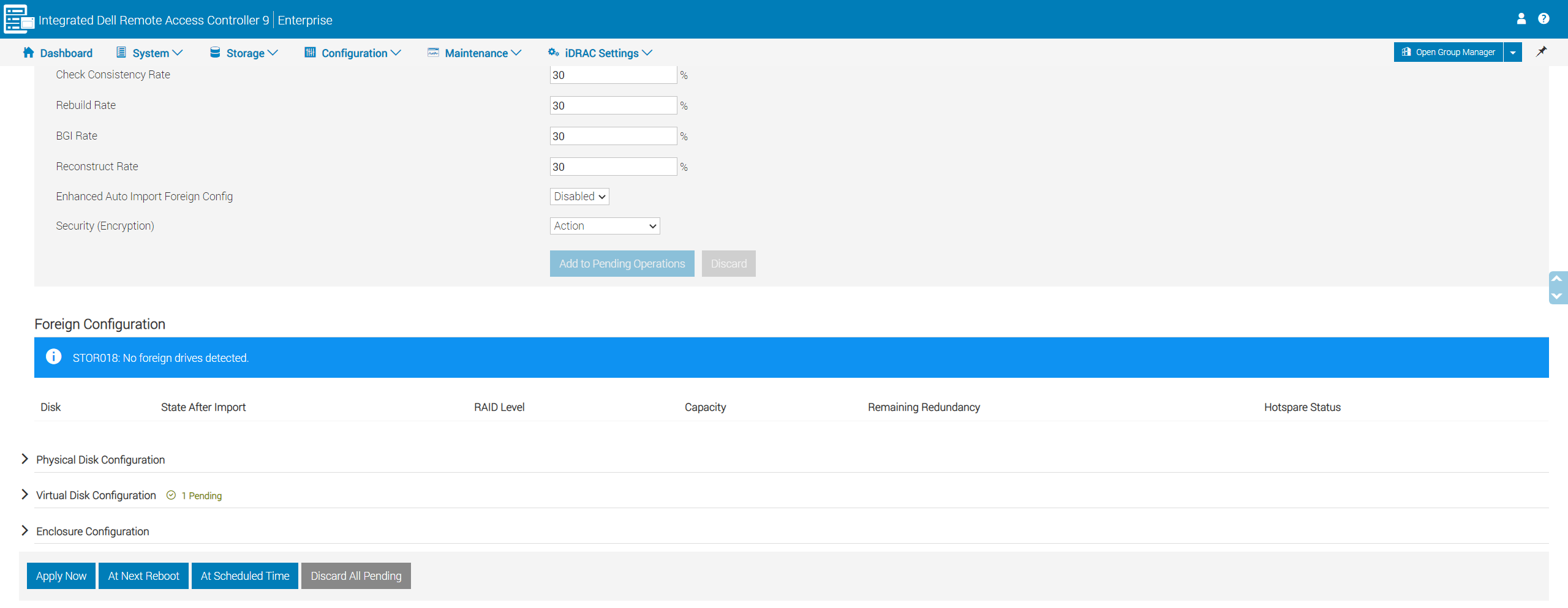Click the 1 Pending status text
The width and height of the screenshot is (1568, 608).
pyautogui.click(x=202, y=496)
